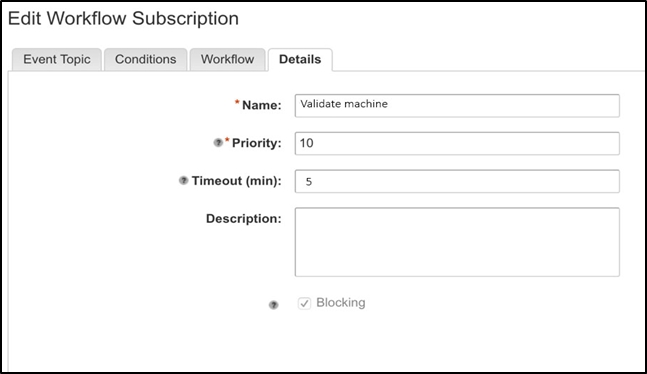
Task: Go to the Workflow tab
Action: (x=227, y=59)
